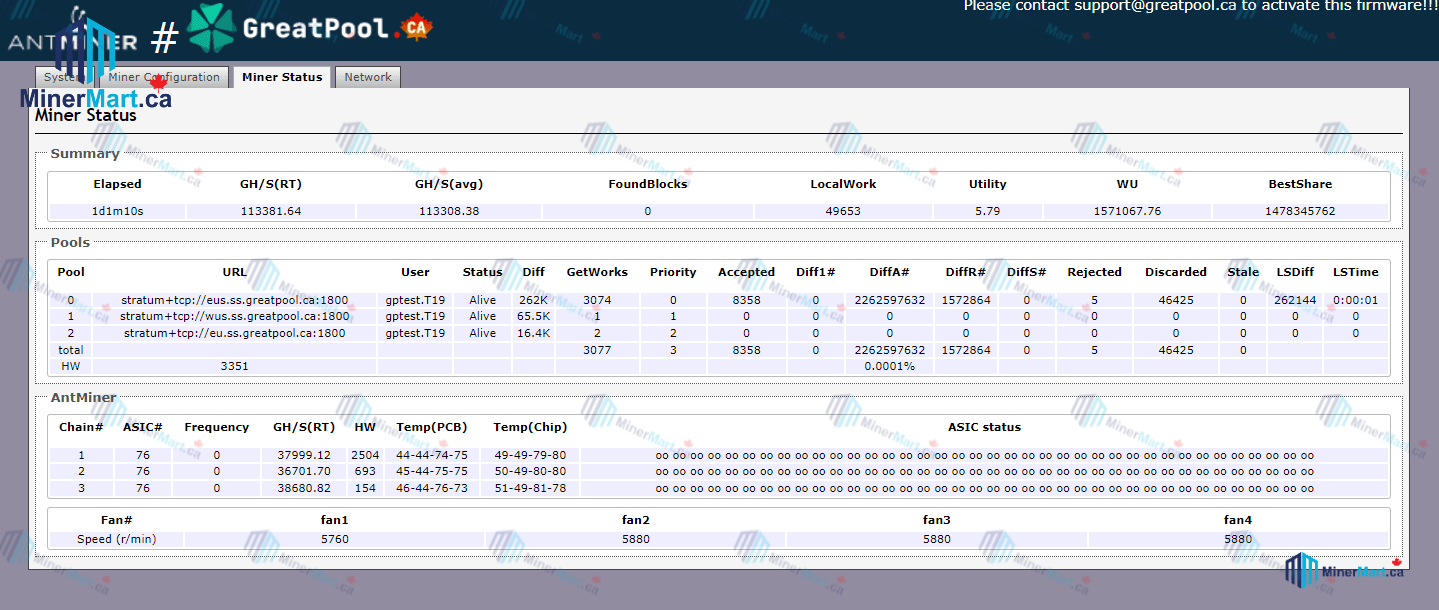Screen dimensions: 1439x610
Task: Click the FoundBlocks column header
Action: pos(648,184)
